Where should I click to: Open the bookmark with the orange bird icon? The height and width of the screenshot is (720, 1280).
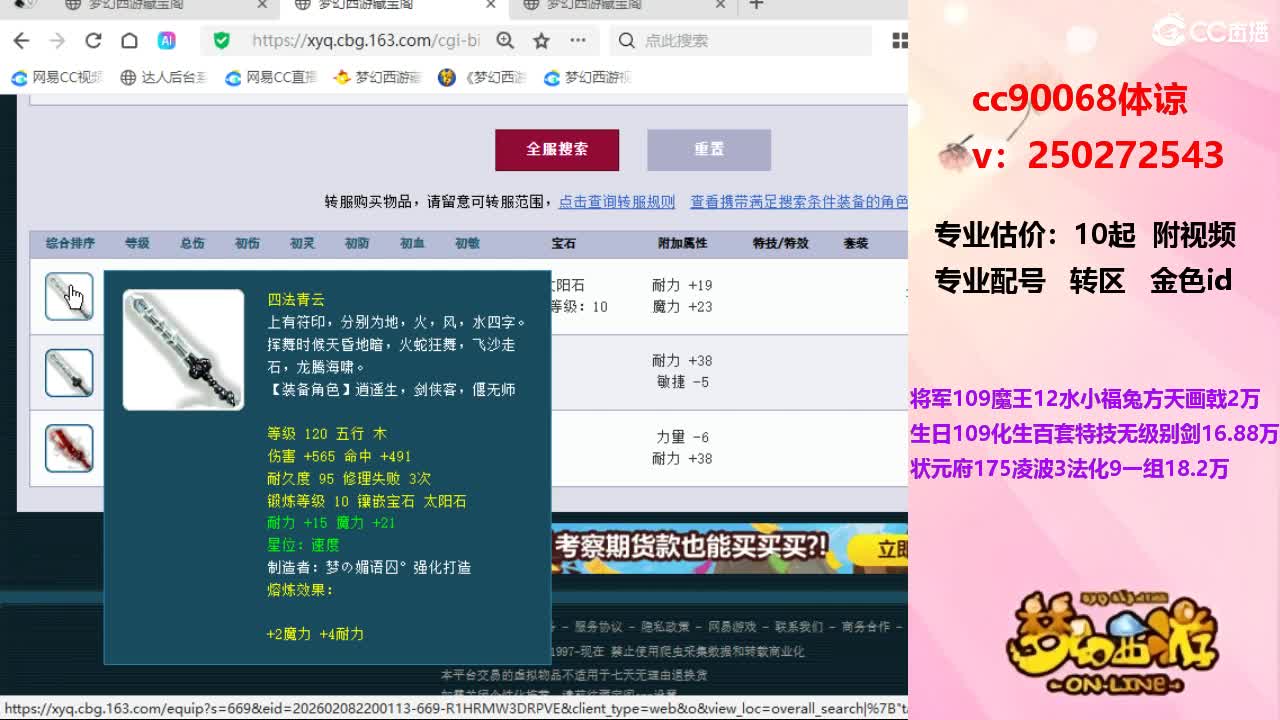377,77
